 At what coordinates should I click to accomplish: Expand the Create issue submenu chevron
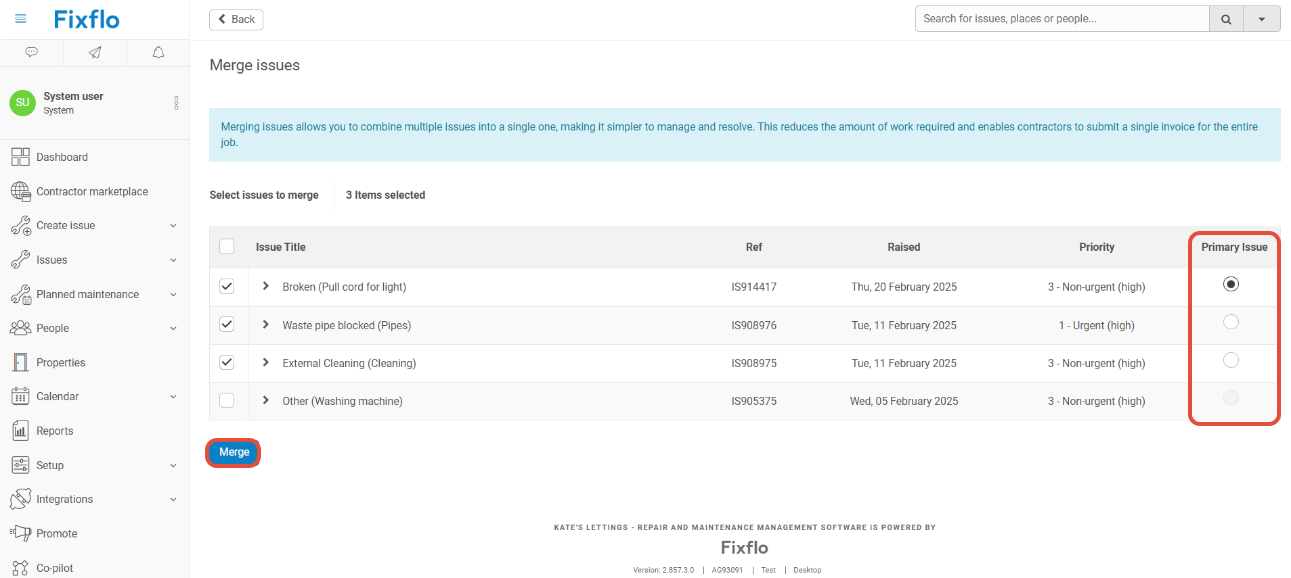(x=173, y=226)
